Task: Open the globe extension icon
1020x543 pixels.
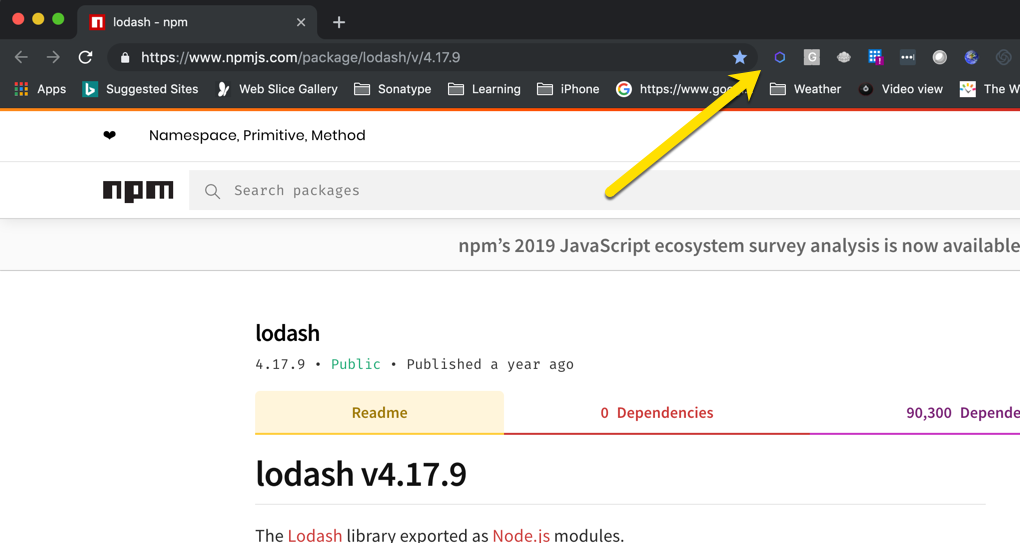Action: point(971,57)
